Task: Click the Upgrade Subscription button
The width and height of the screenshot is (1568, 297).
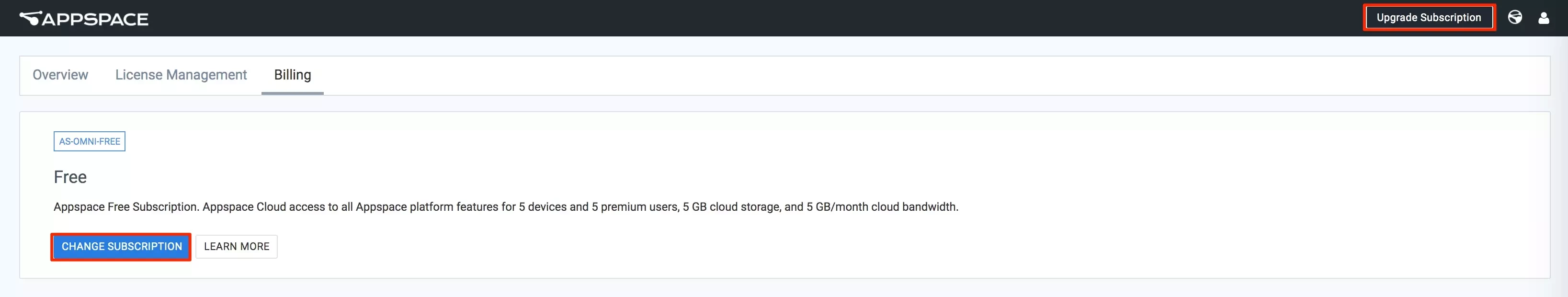Action: (x=1429, y=18)
